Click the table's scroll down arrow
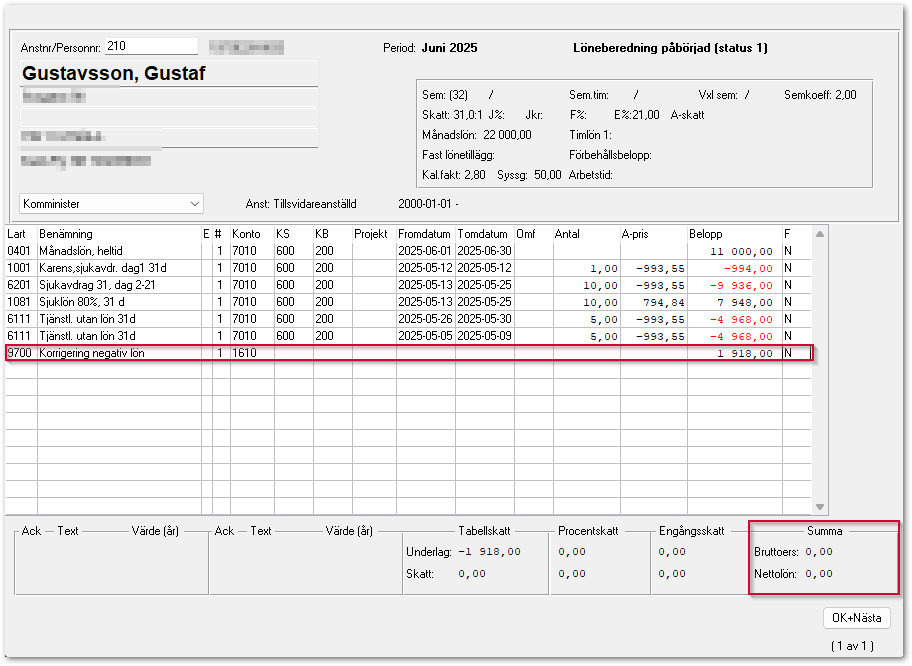This screenshot has height=666, width=912. 820,507
